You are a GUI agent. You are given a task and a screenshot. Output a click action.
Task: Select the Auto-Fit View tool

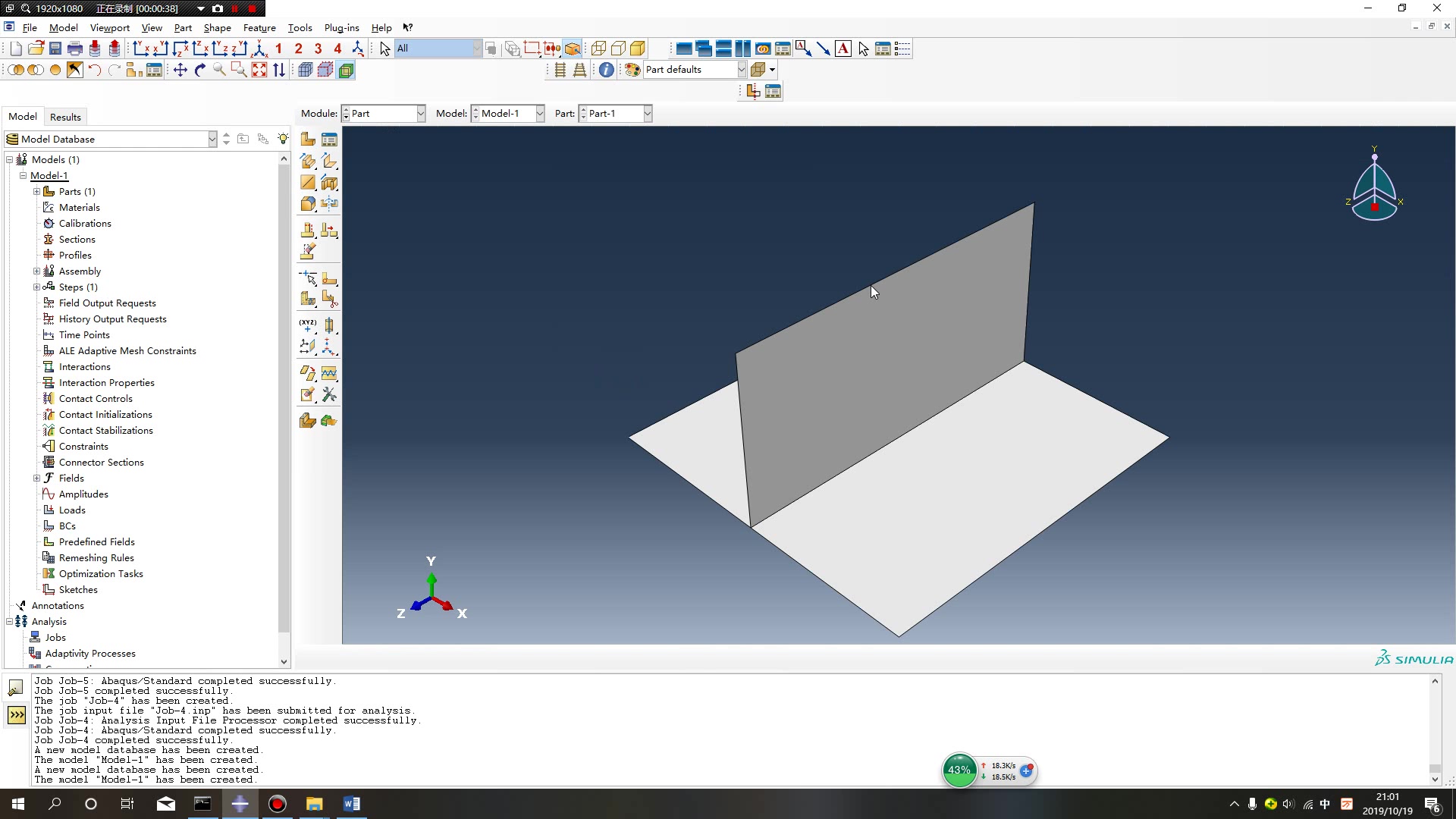259,69
